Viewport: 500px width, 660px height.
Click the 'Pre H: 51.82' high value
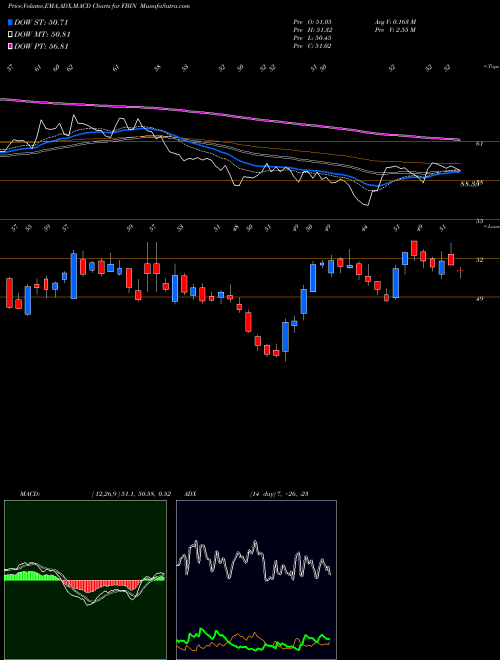pyautogui.click(x=313, y=30)
